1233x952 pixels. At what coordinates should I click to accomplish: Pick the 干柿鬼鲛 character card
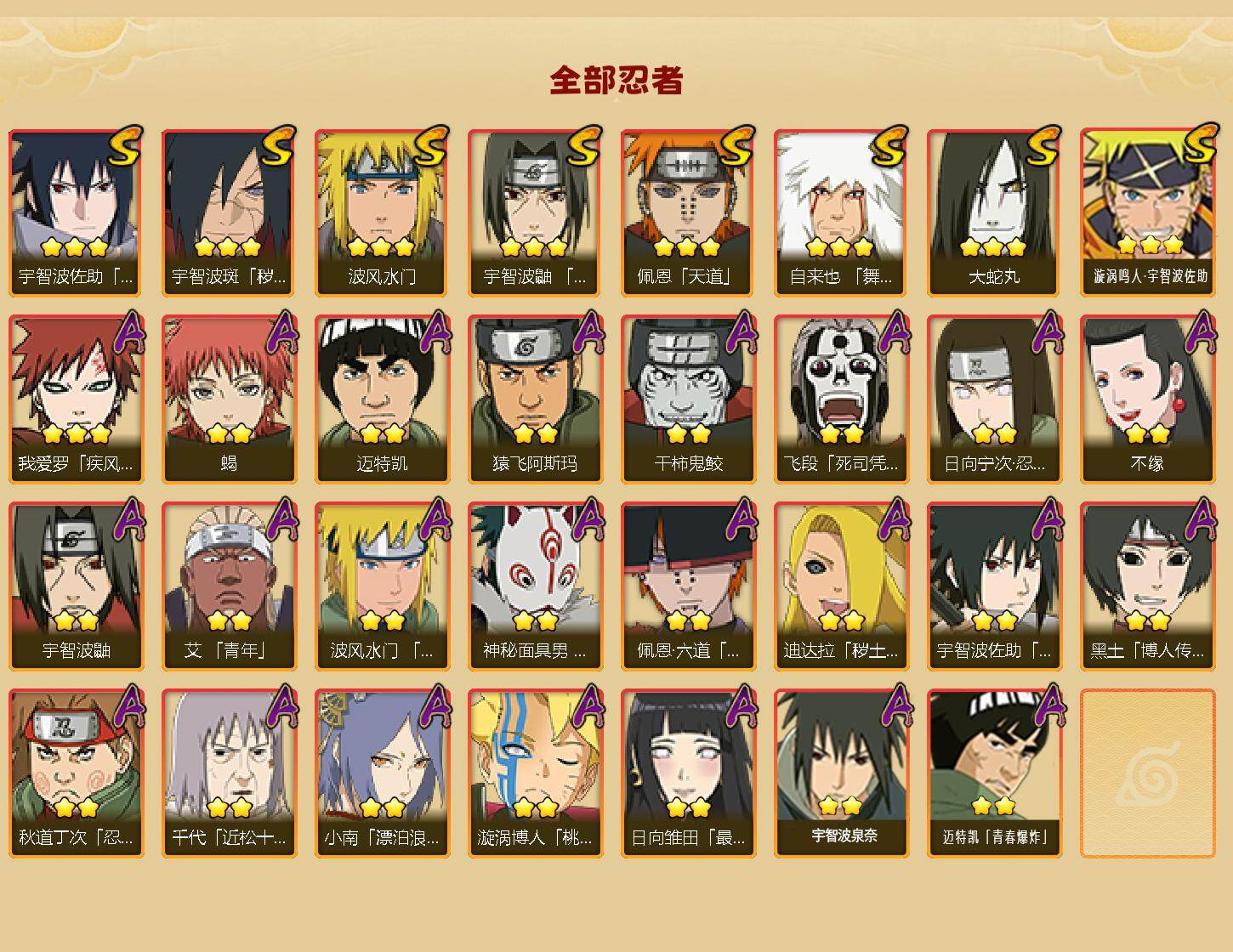tap(688, 399)
